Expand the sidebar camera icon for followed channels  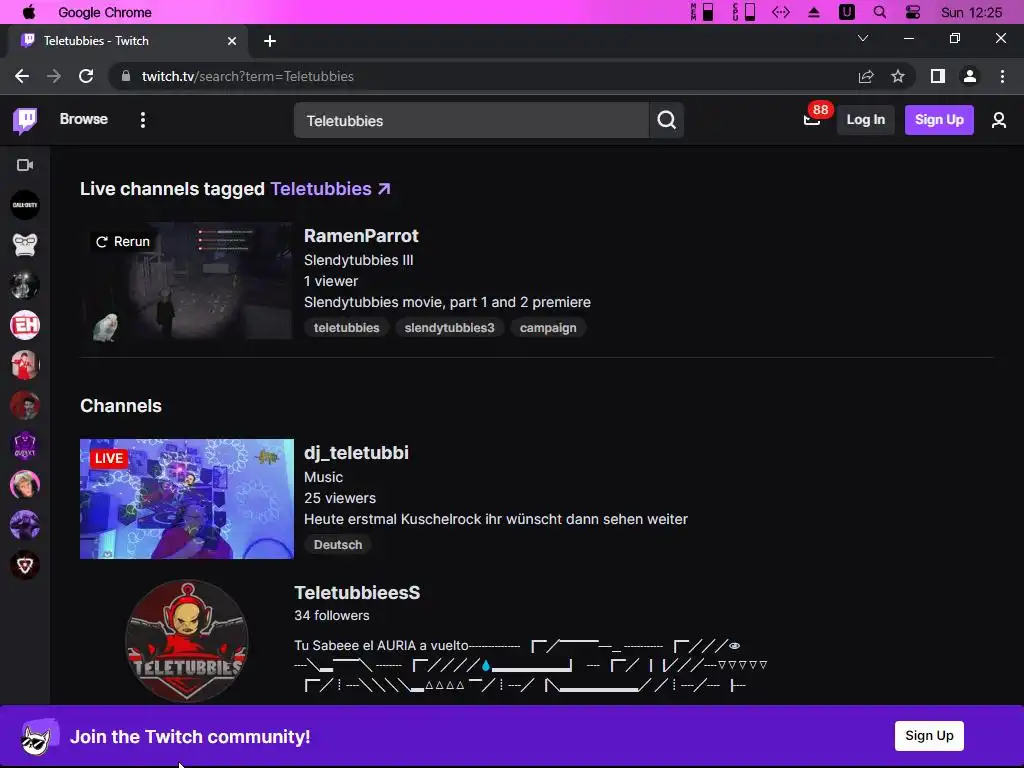25,165
